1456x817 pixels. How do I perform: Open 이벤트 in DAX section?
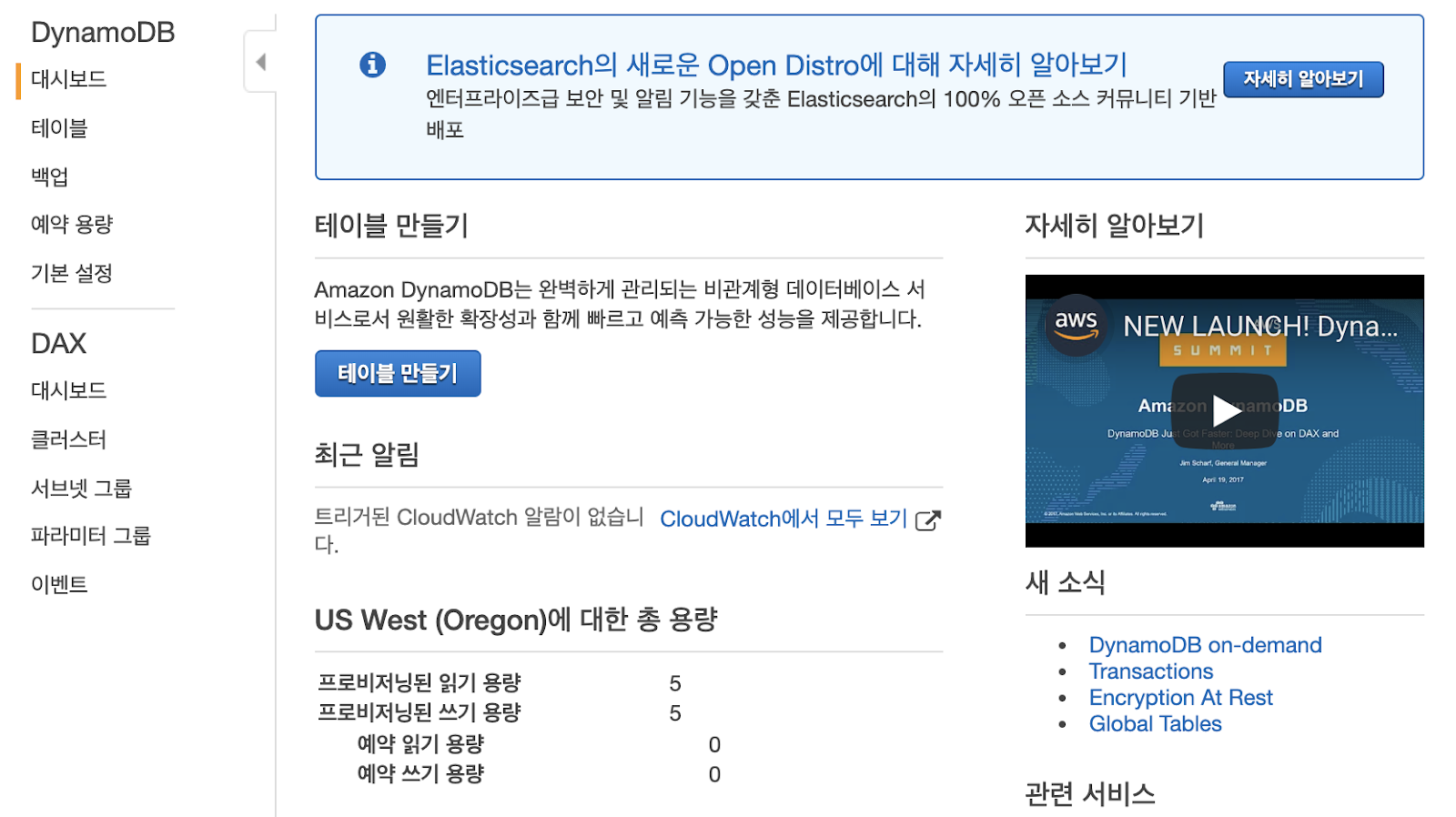[59, 584]
